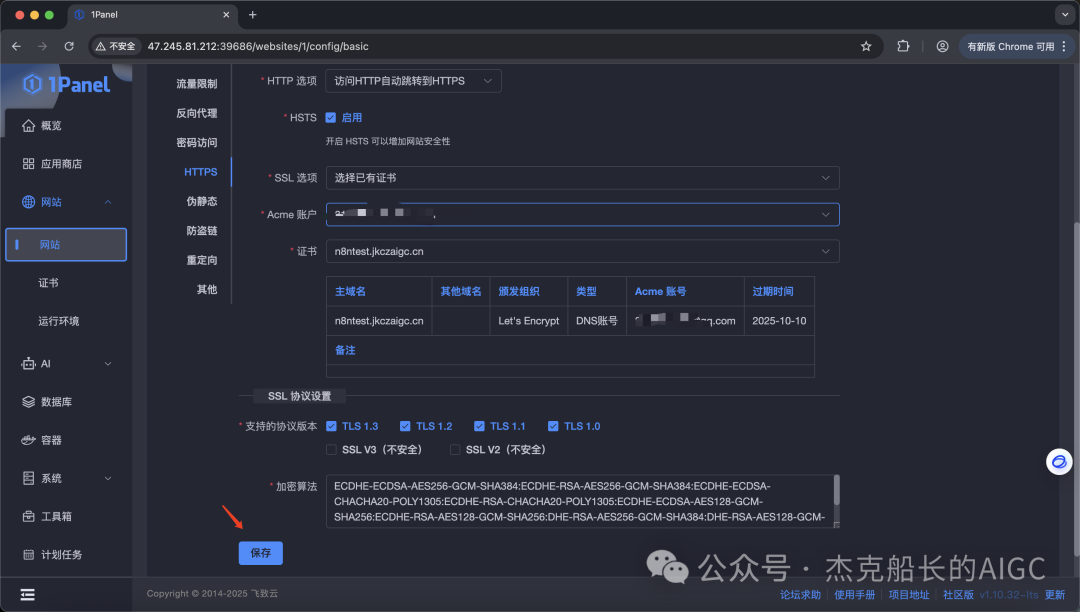Click the floating assistant icon at the right edge
Image resolution: width=1080 pixels, height=612 pixels.
coord(1059,461)
